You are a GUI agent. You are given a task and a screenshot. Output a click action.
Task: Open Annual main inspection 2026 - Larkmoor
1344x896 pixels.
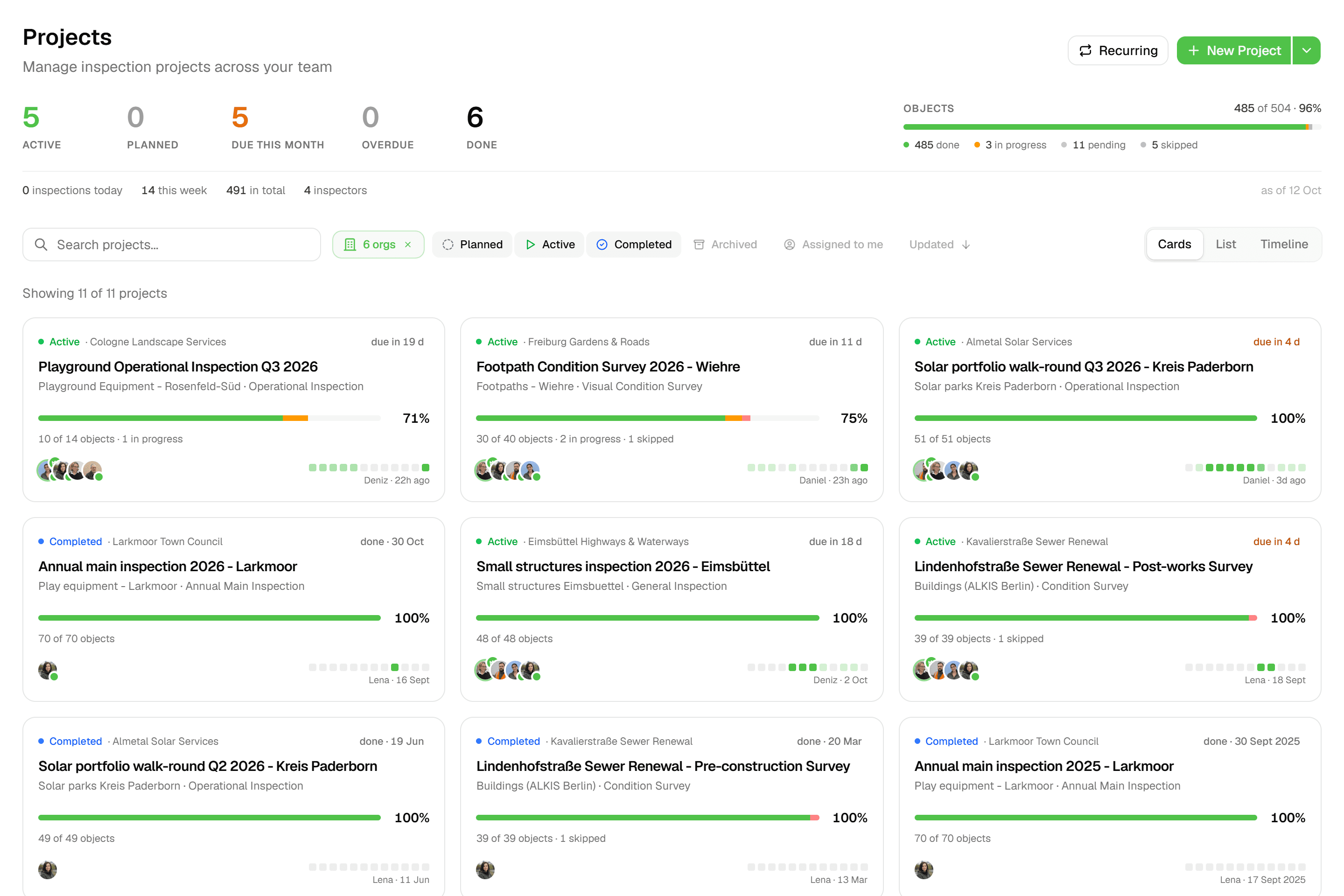pyautogui.click(x=168, y=566)
